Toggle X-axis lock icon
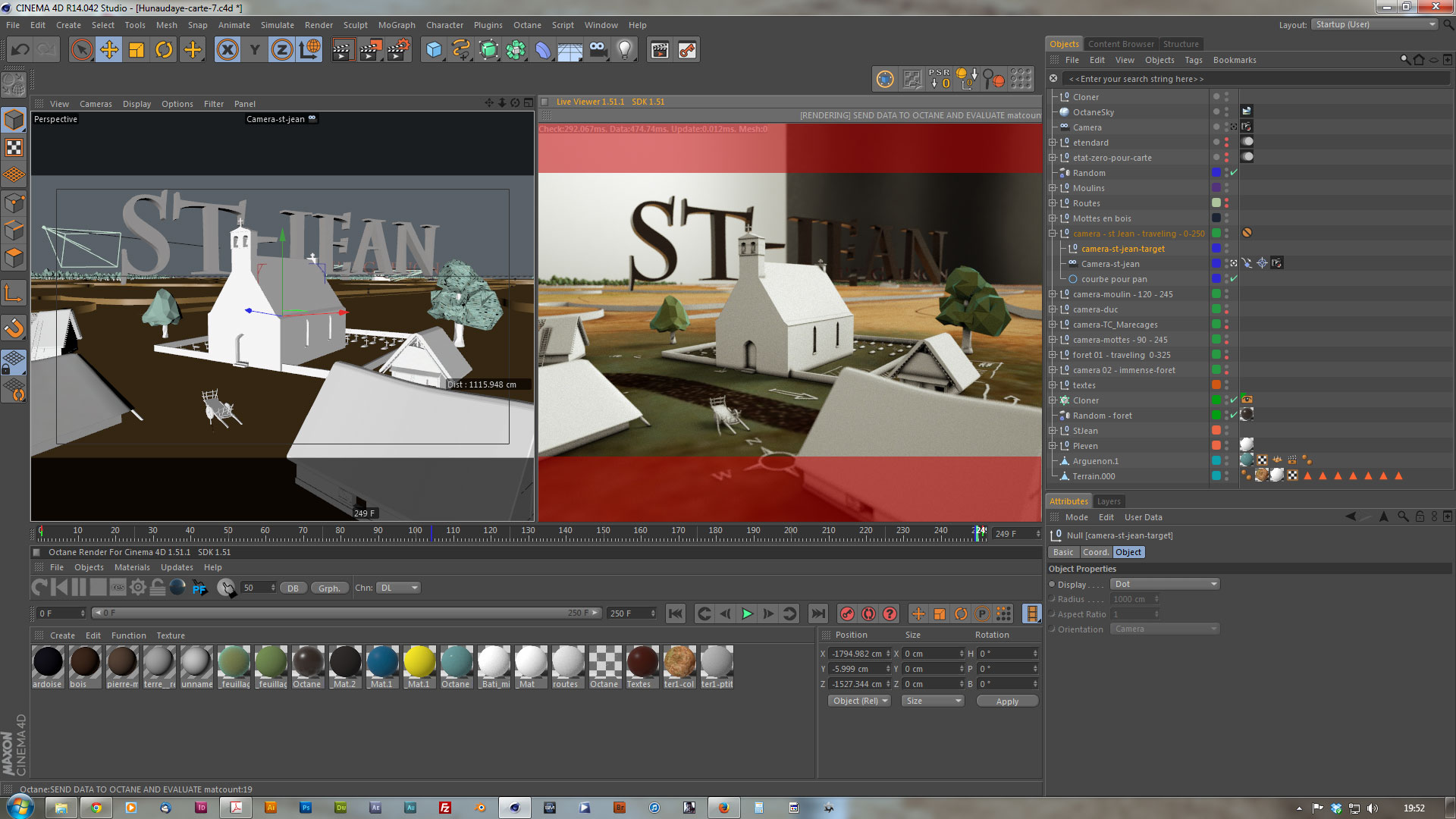Screen dimensions: 1456x819 227,50
